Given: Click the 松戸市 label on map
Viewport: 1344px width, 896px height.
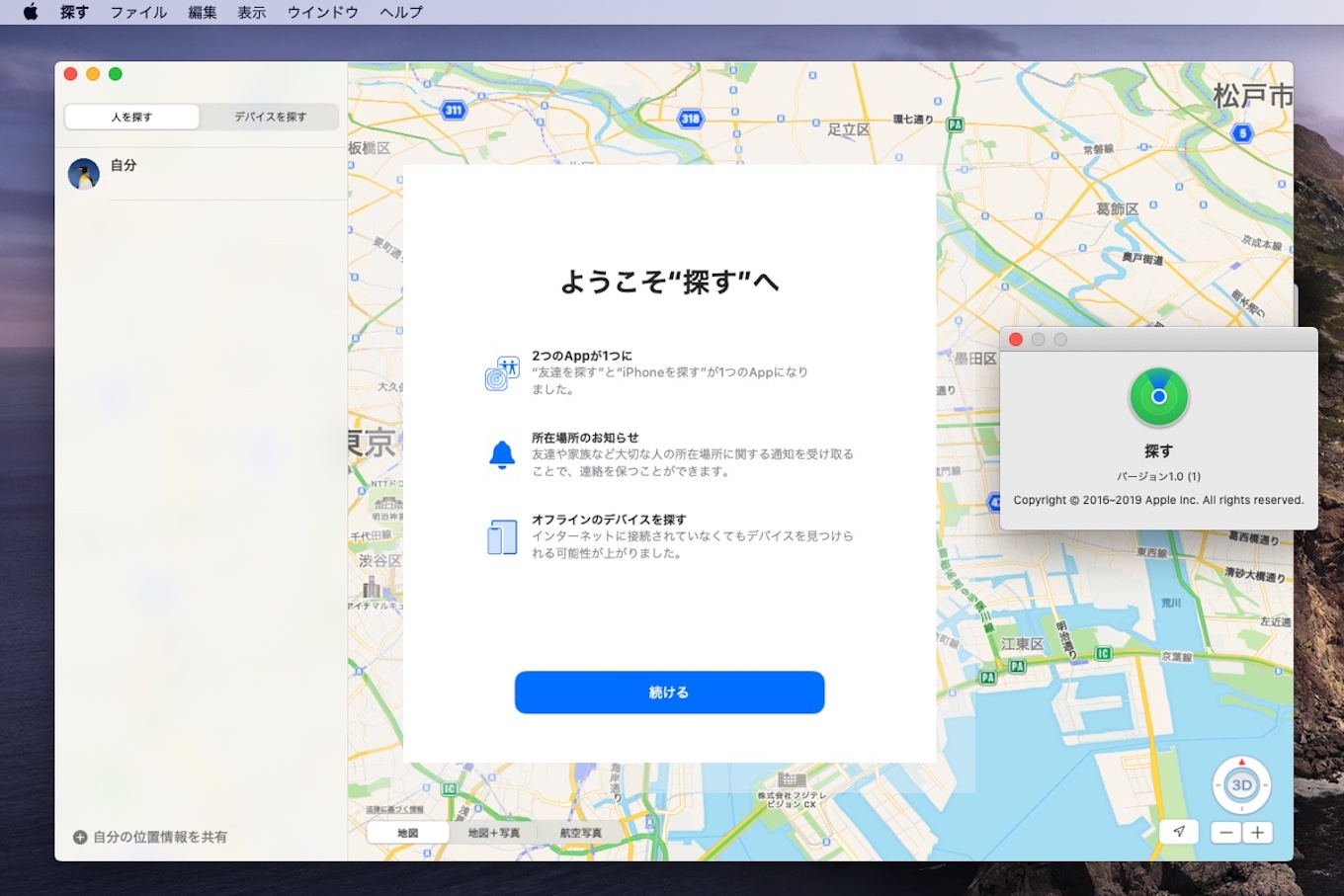Looking at the screenshot, I should click(1253, 96).
